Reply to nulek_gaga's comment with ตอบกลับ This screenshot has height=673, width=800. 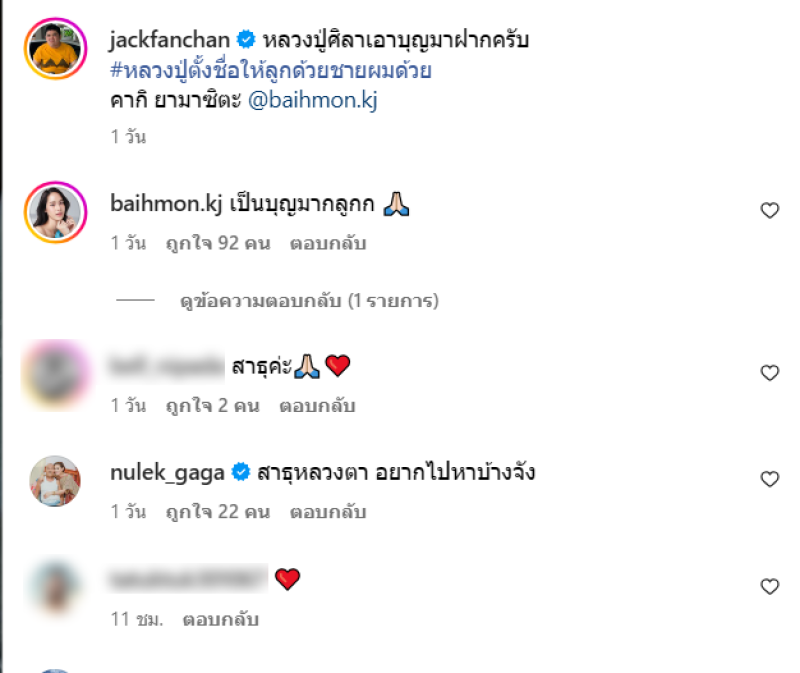328,512
